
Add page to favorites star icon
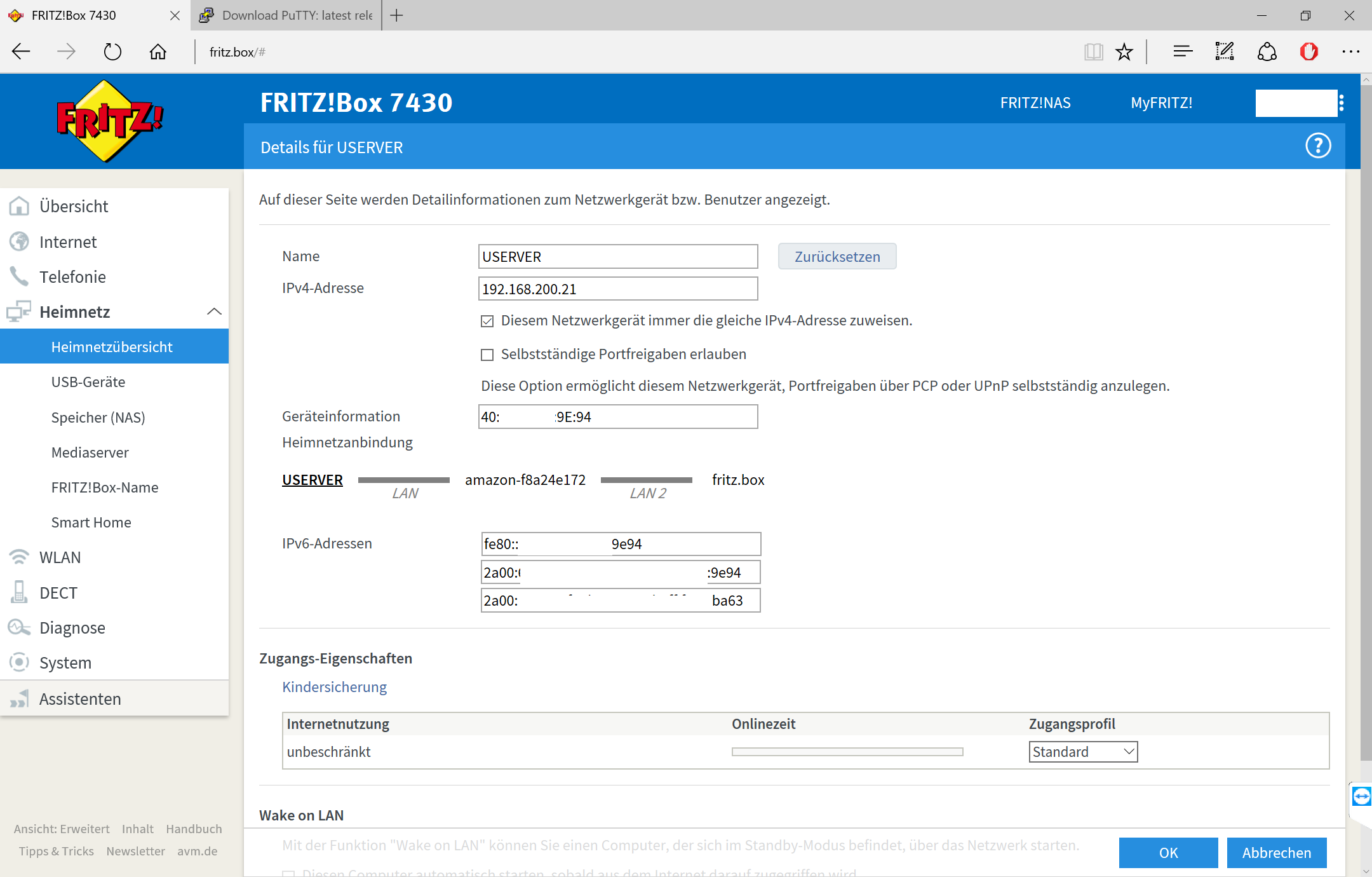pos(1124,52)
